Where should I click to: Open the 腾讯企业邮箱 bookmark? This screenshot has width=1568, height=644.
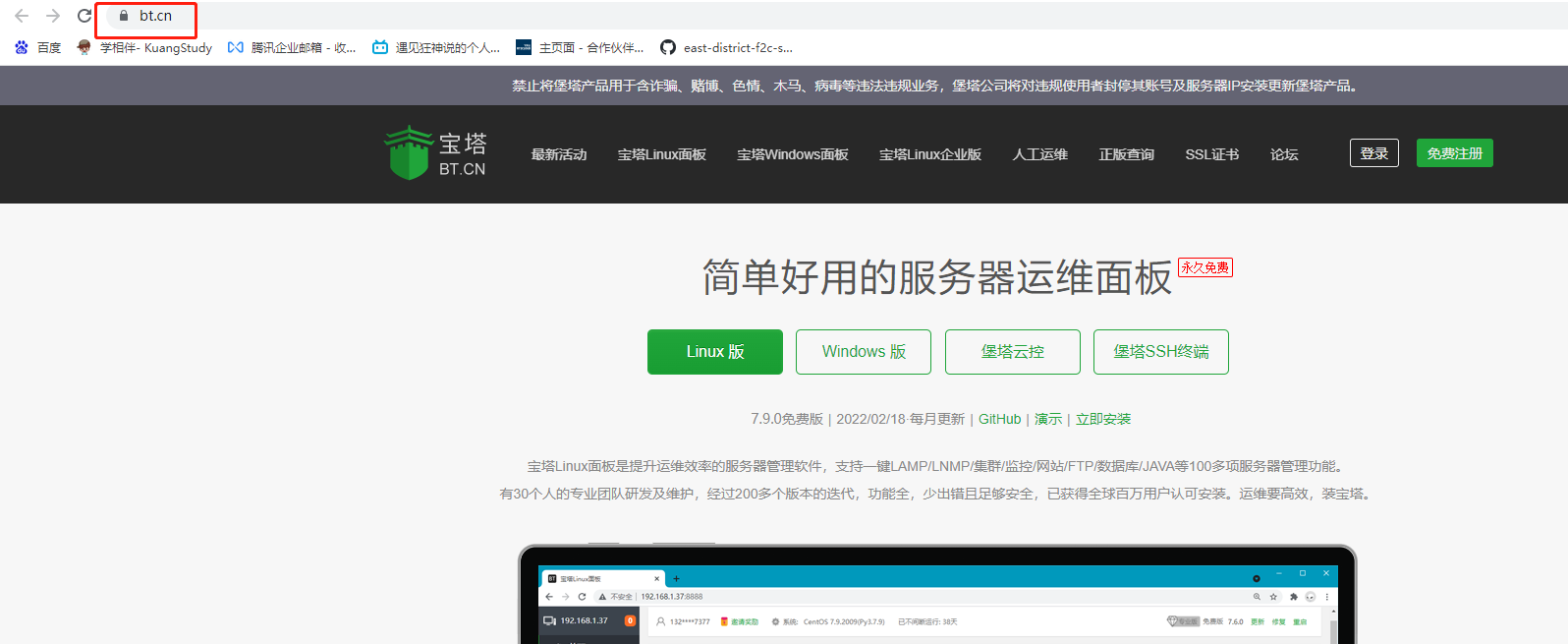[292, 47]
